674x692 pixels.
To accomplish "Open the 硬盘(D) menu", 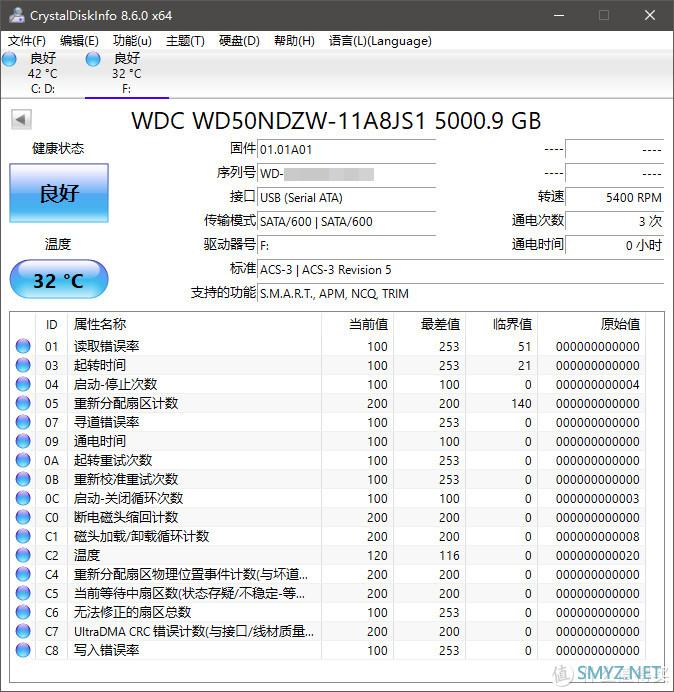I will 239,41.
